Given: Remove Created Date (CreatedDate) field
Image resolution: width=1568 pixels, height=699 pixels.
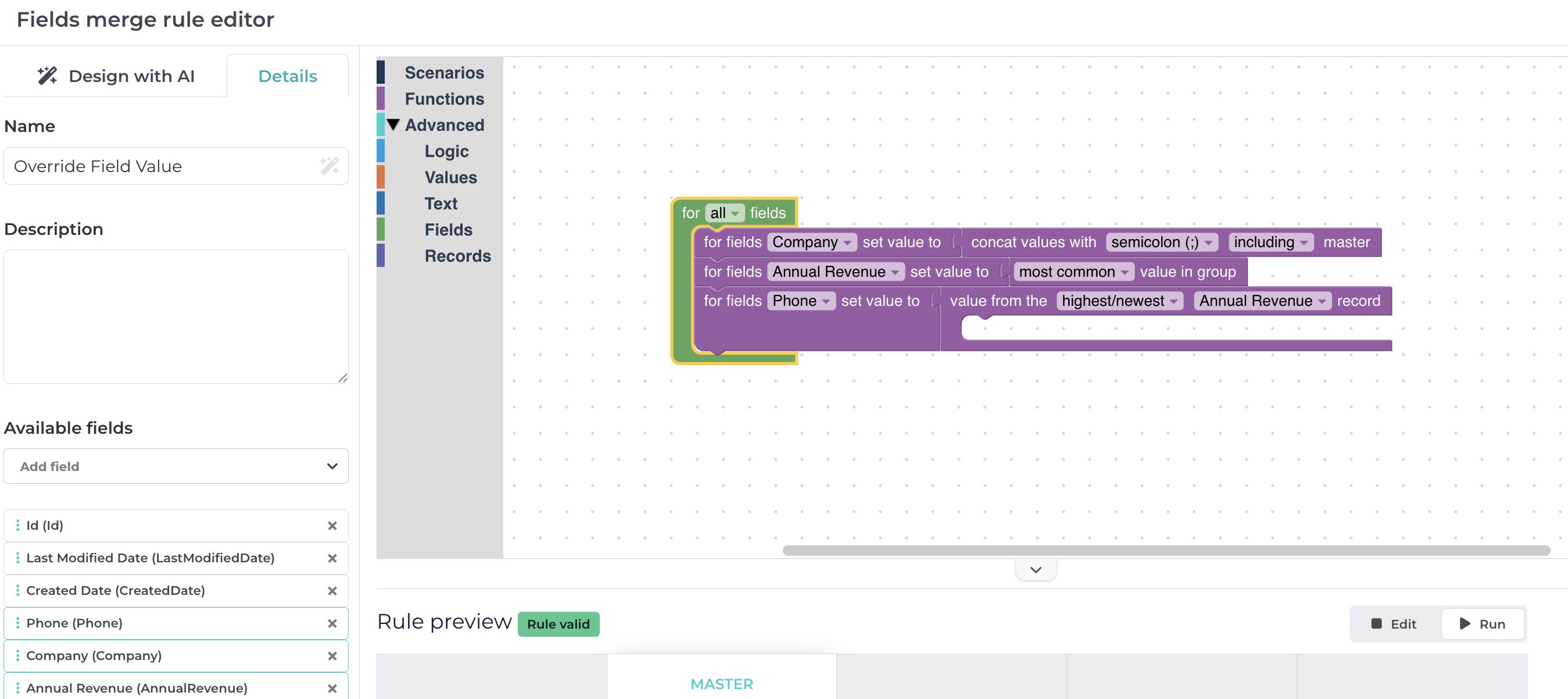Looking at the screenshot, I should (332, 591).
